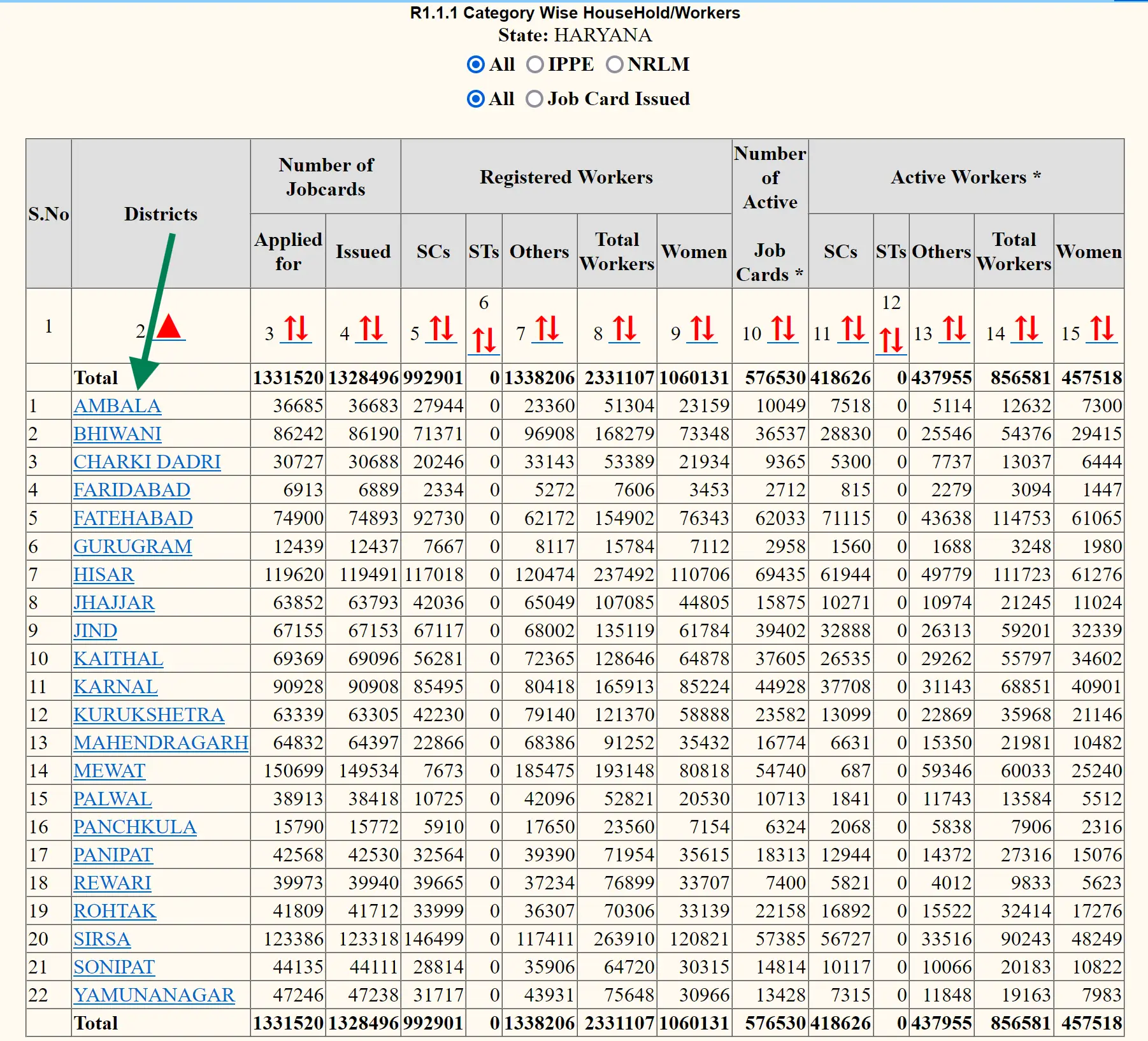
Task: Open the PANCHKULA district link
Action: (x=135, y=826)
